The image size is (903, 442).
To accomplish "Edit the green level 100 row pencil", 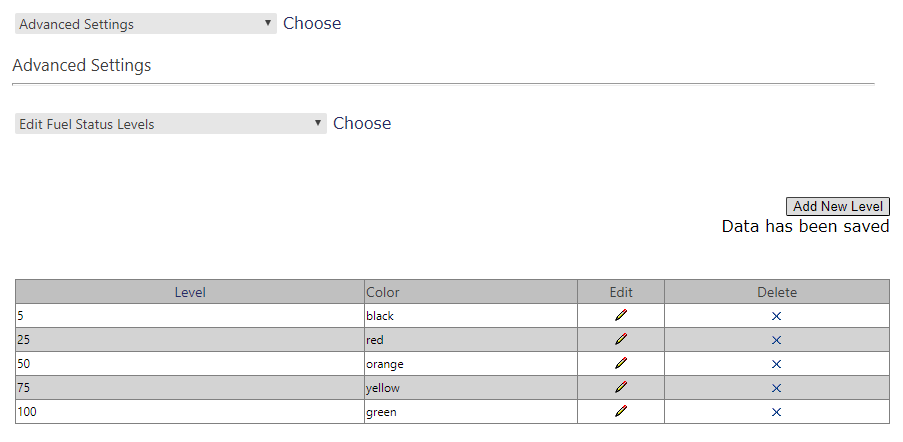I will [621, 411].
